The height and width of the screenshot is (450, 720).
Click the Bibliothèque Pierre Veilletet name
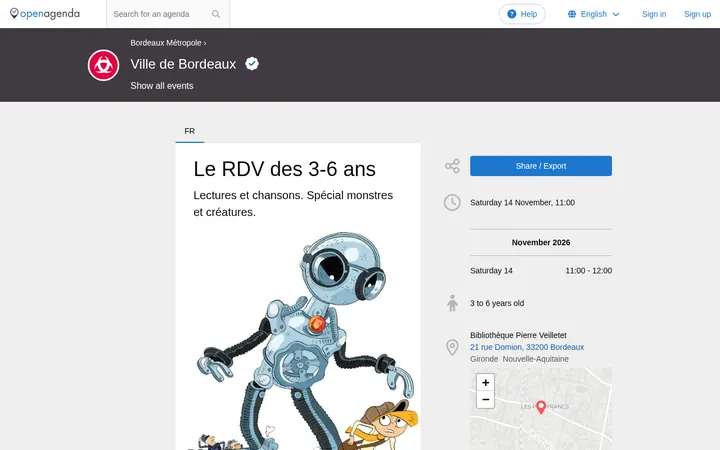tap(518, 335)
